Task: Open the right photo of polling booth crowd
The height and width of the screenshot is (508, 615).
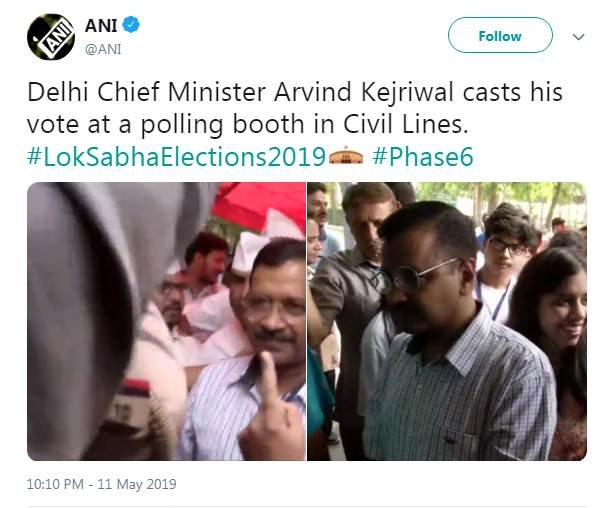Action: tap(447, 321)
